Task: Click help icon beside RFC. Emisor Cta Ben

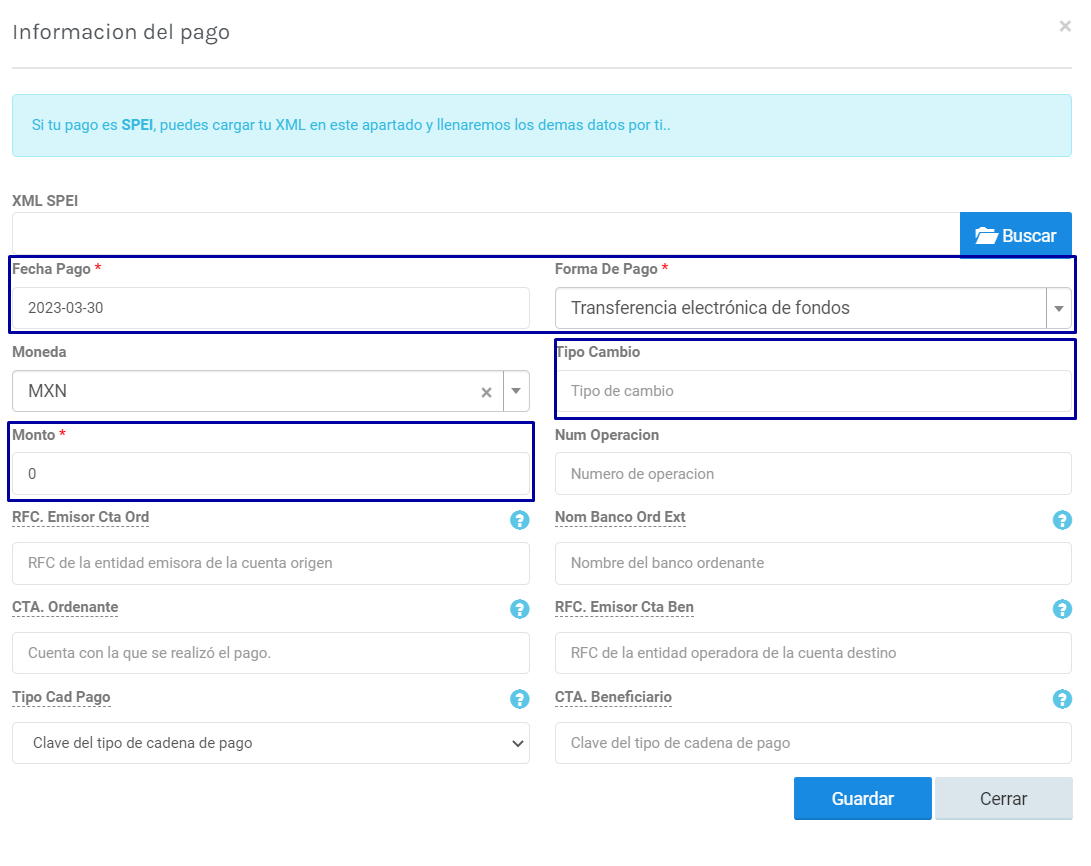Action: pyautogui.click(x=1062, y=609)
